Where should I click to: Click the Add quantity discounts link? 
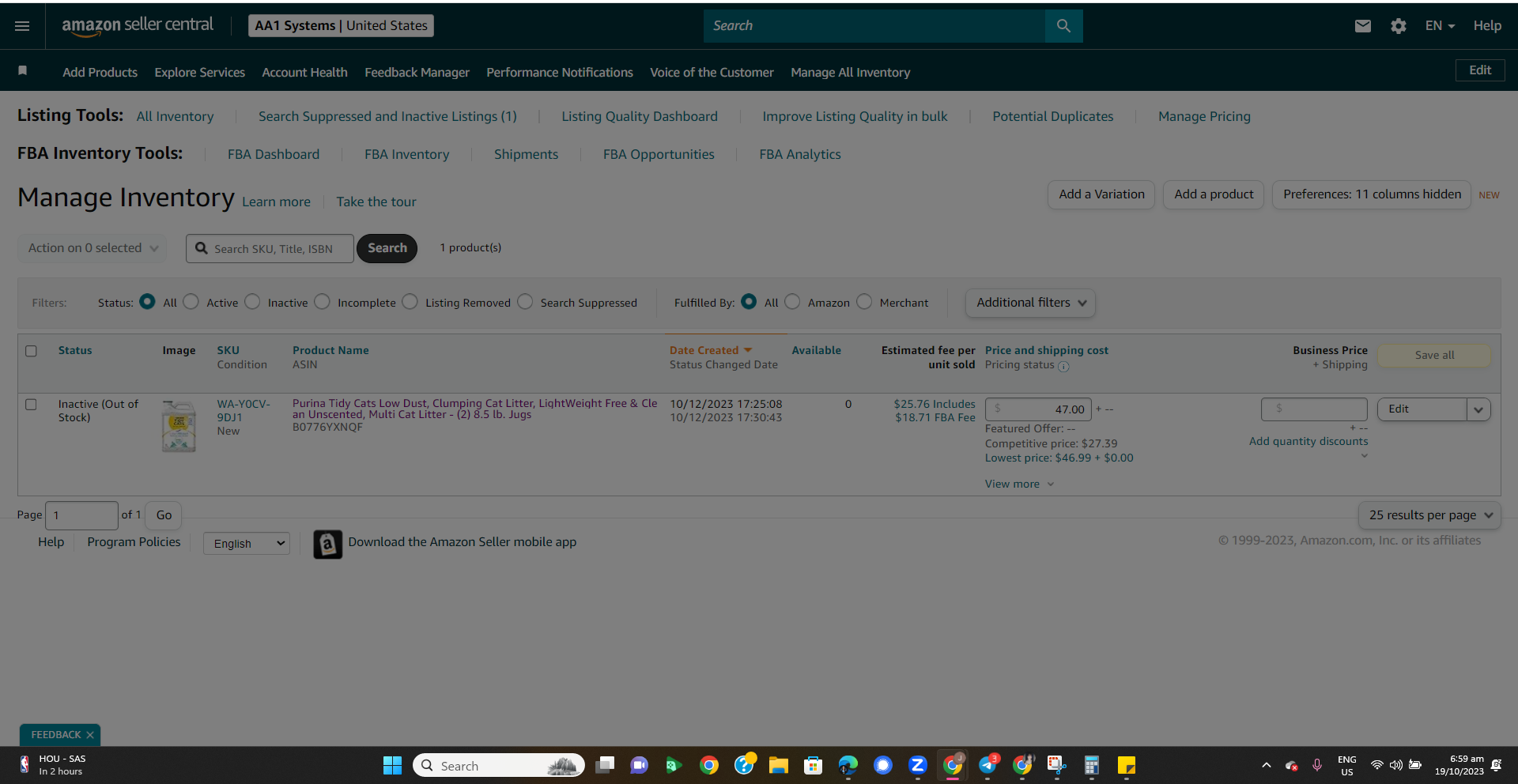[1308, 442]
